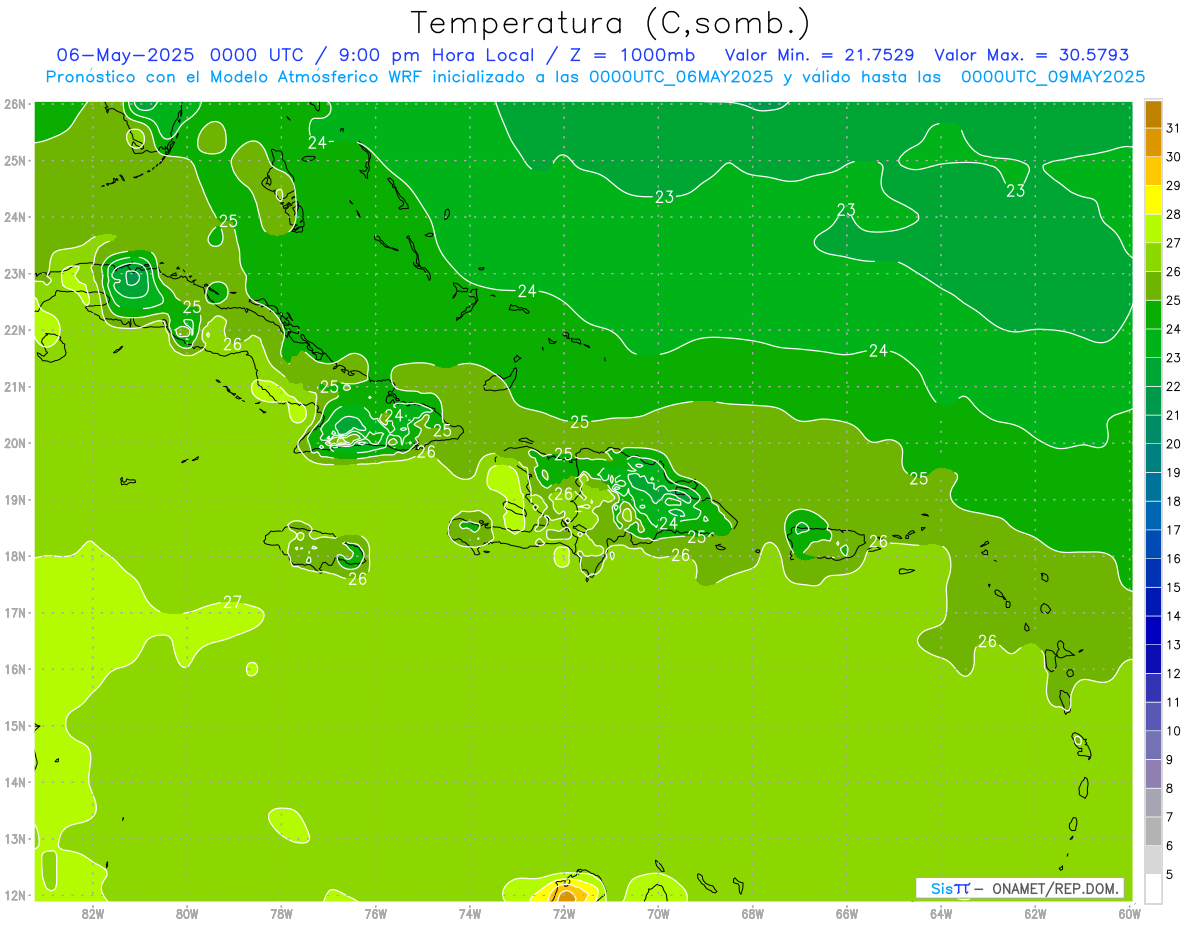The height and width of the screenshot is (927, 1200).
Task: Click the teal color bar segment between 19 and 20
Action: 1153,458
